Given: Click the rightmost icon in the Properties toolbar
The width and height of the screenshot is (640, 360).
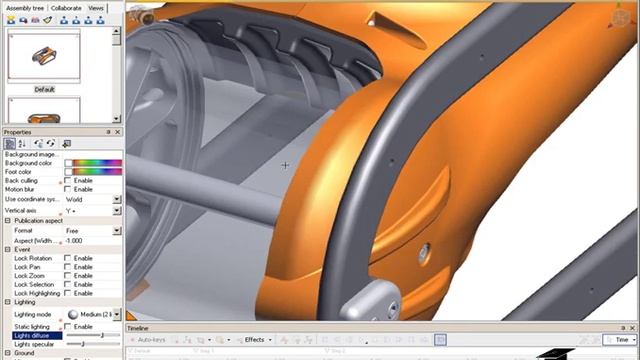Looking at the screenshot, I should (67, 143).
